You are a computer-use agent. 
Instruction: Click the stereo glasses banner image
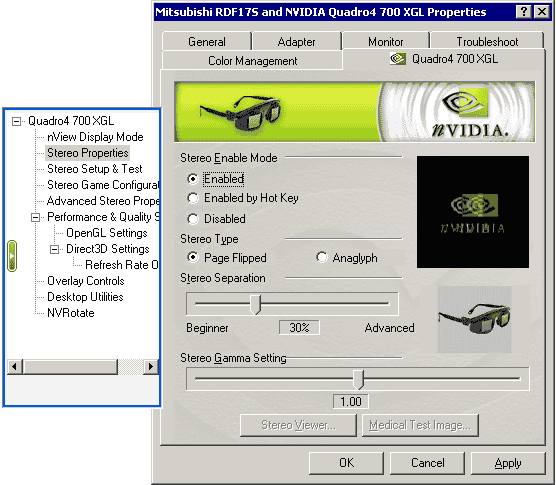point(354,112)
